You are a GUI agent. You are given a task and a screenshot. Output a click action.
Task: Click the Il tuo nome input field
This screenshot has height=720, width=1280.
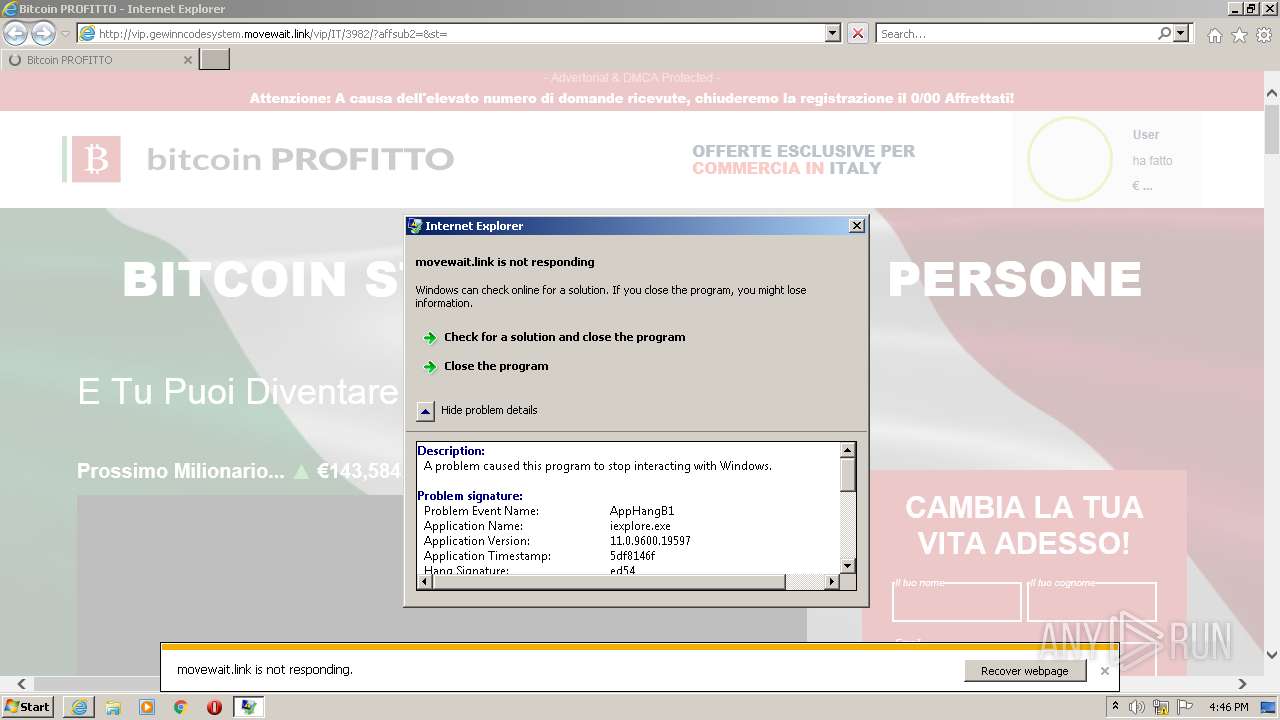(957, 602)
